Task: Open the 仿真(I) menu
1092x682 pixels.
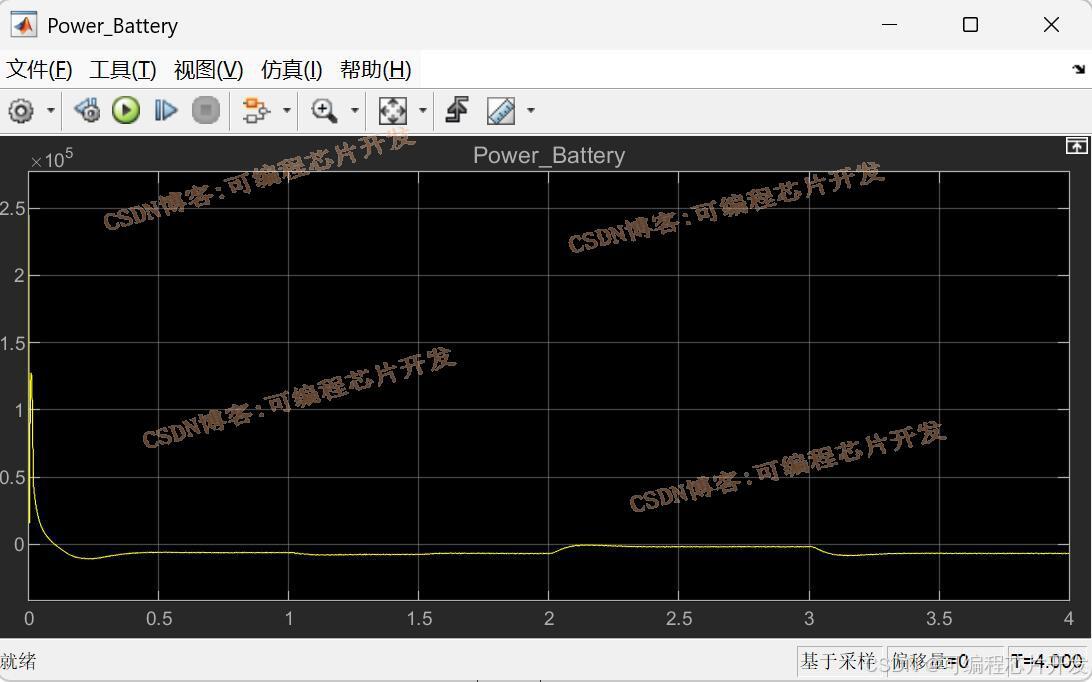Action: pos(291,70)
